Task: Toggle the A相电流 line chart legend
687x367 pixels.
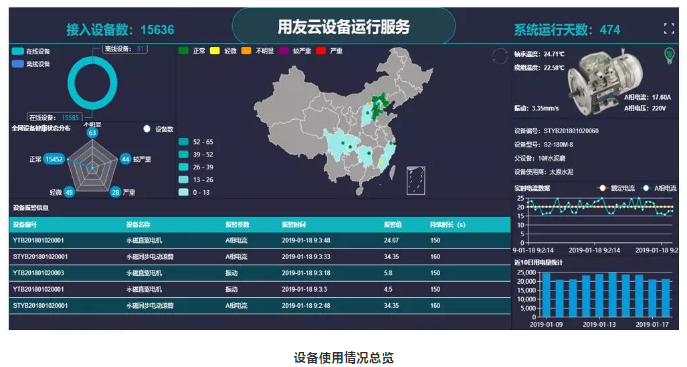Action: point(659,188)
